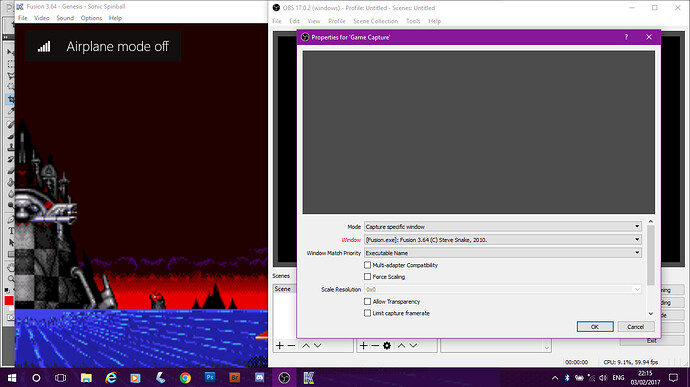This screenshot has width=690, height=387.
Task: Open the Video menu in Fusion
Action: pos(42,18)
